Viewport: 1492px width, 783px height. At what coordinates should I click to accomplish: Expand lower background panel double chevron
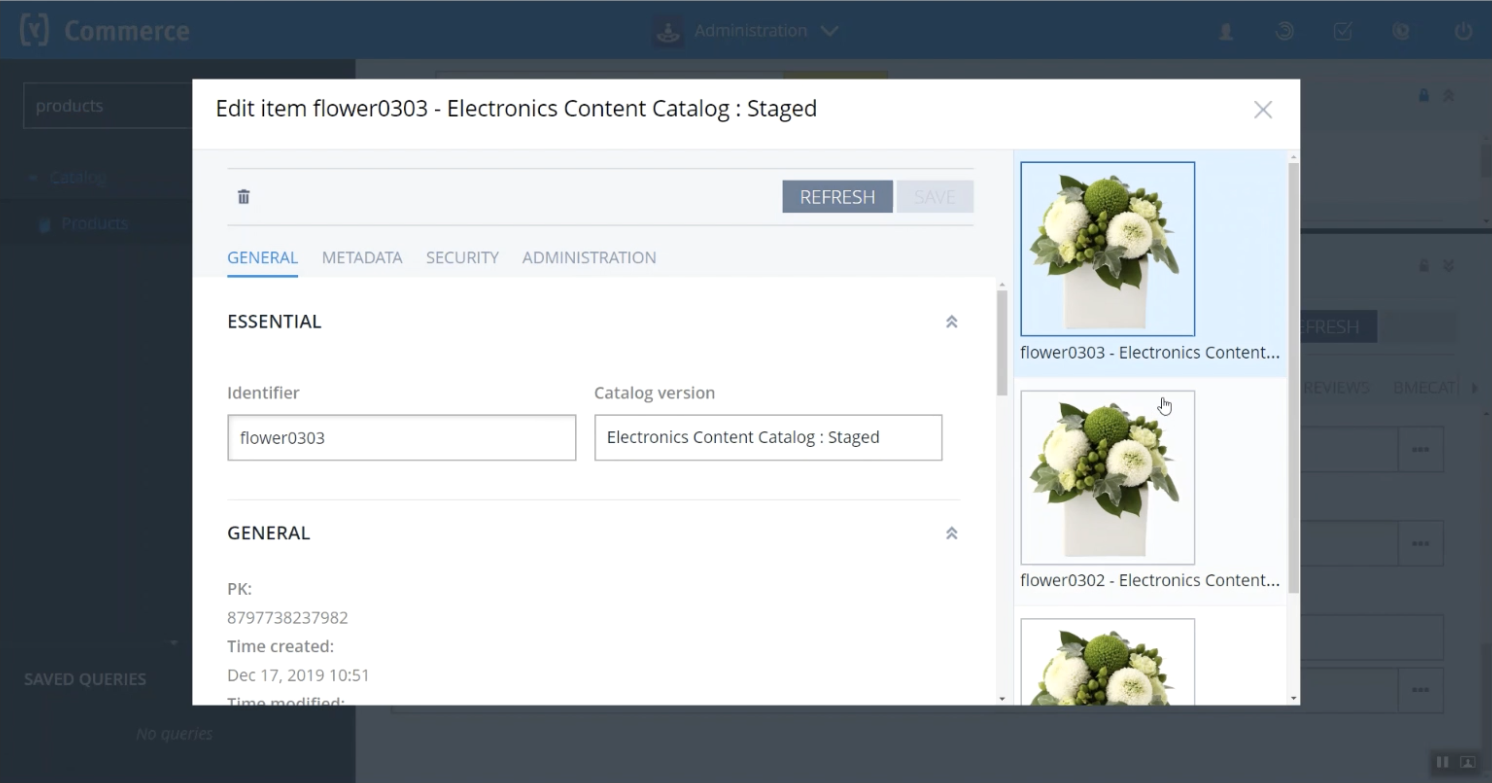point(1448,266)
